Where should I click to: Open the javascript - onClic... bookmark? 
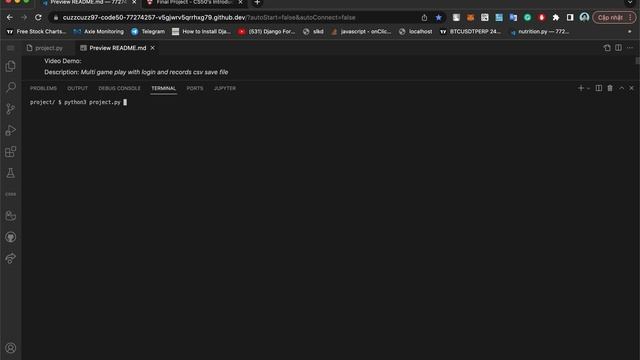click(x=361, y=31)
